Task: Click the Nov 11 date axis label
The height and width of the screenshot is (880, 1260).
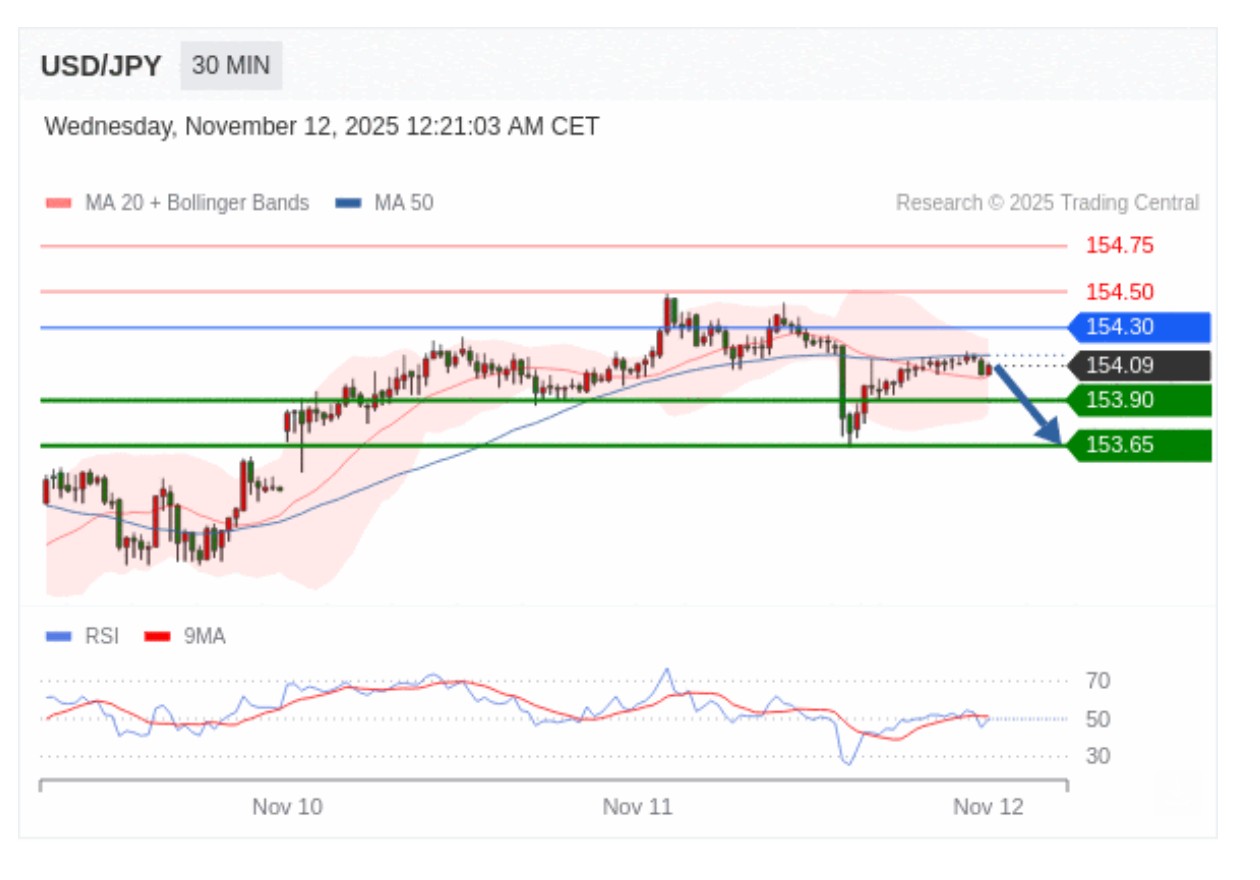Action: click(637, 807)
